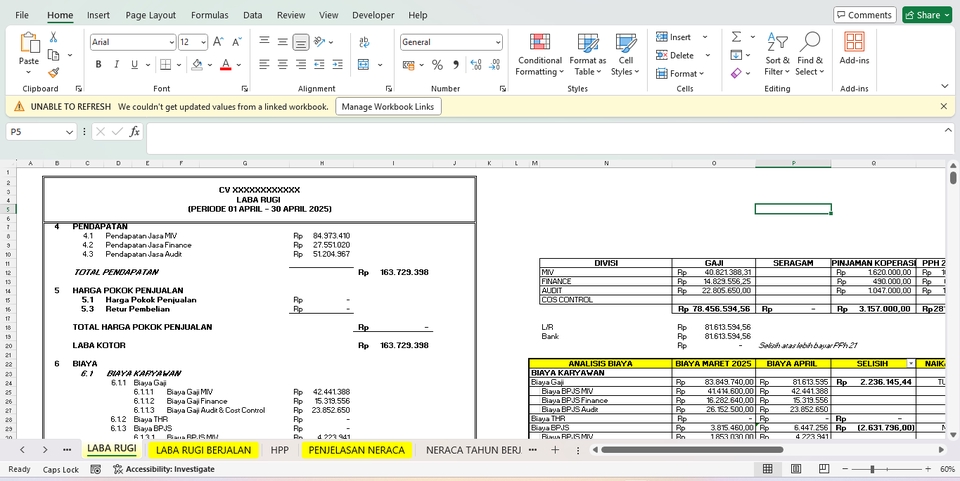The height and width of the screenshot is (481, 960).
Task: Click the Name Box showing P5
Action: [36, 132]
